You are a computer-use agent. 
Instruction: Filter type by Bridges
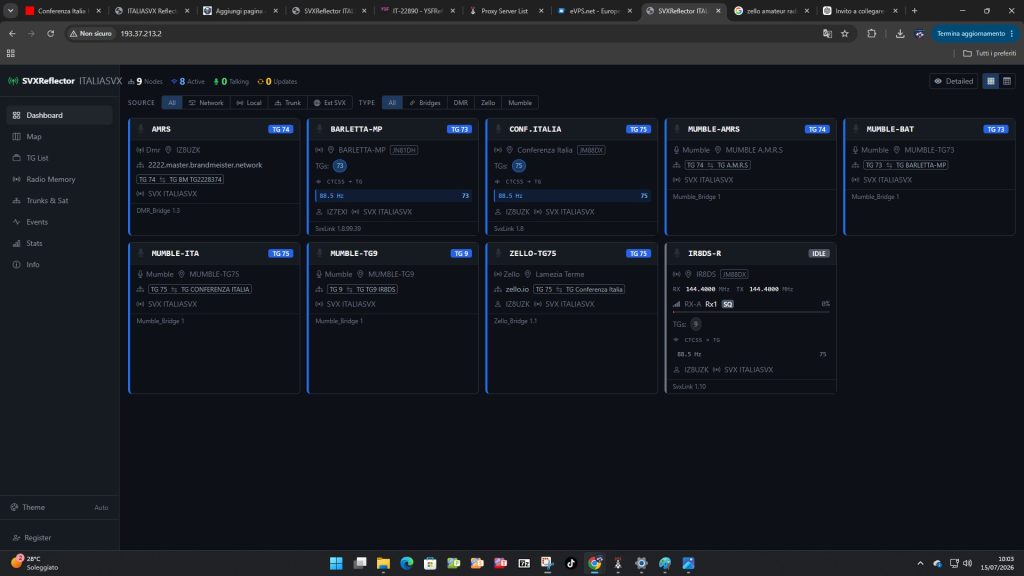(424, 103)
